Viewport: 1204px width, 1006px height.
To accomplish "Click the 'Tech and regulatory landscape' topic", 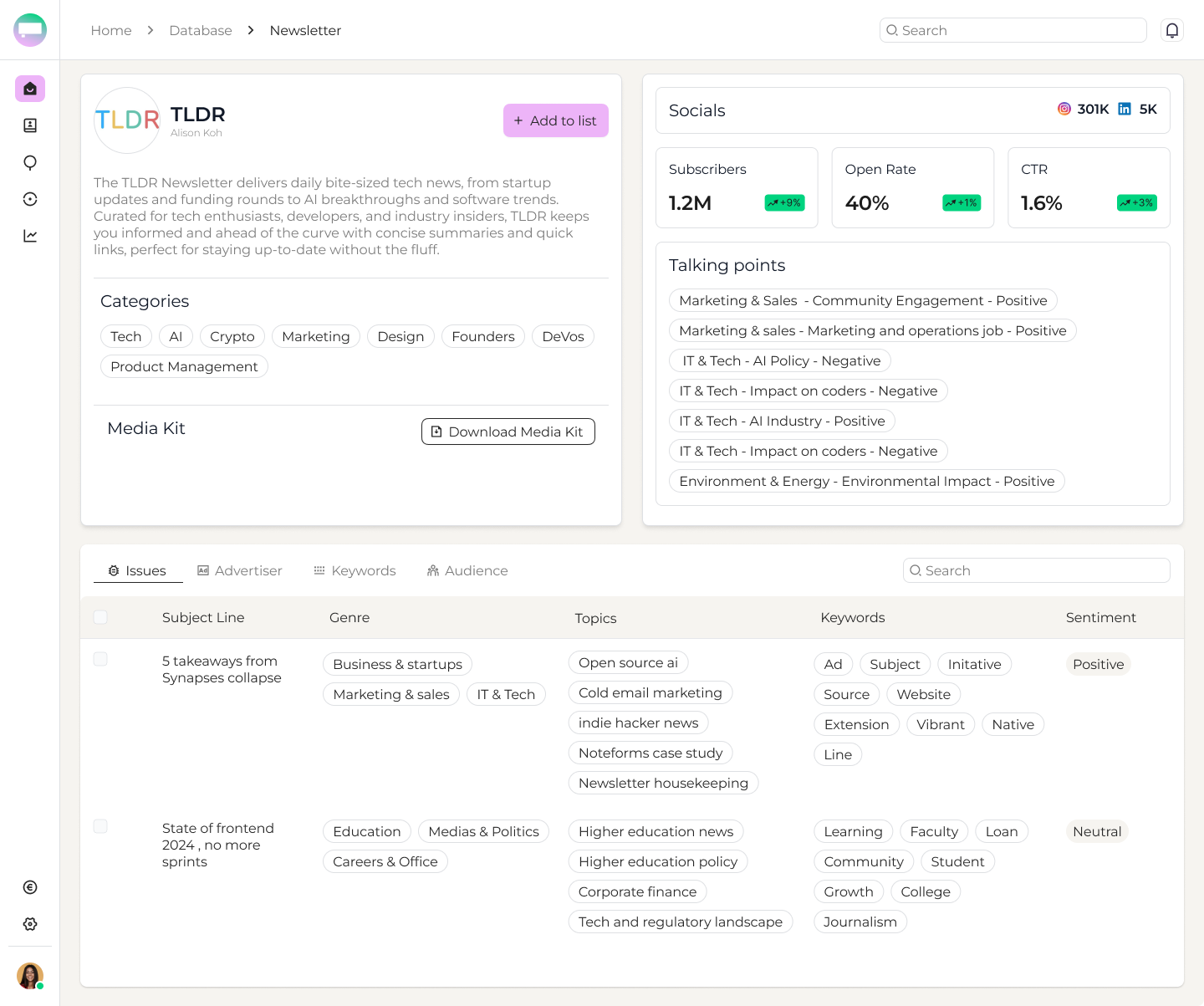I will pos(681,922).
